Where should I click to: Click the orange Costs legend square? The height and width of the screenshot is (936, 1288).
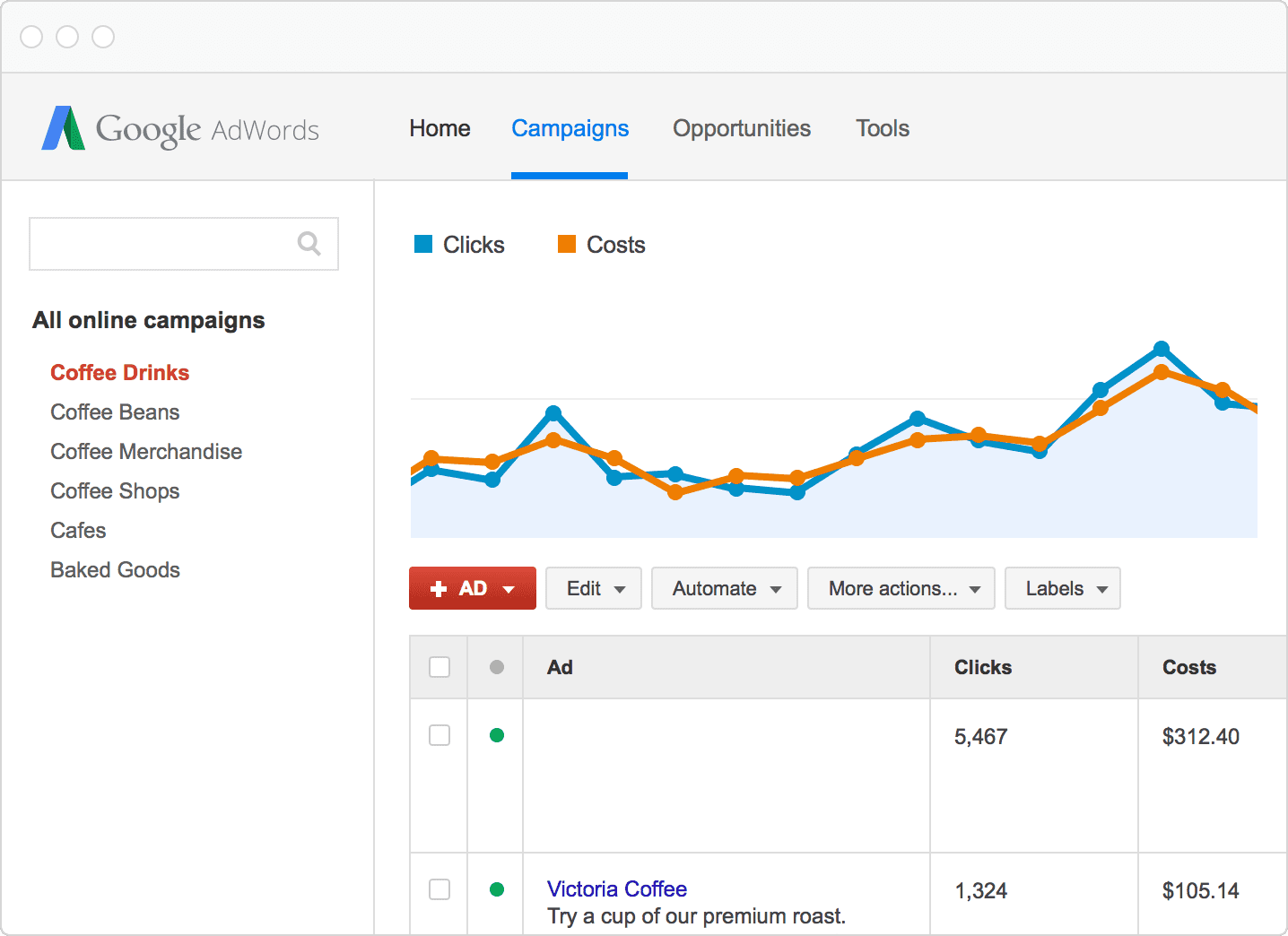coord(567,244)
